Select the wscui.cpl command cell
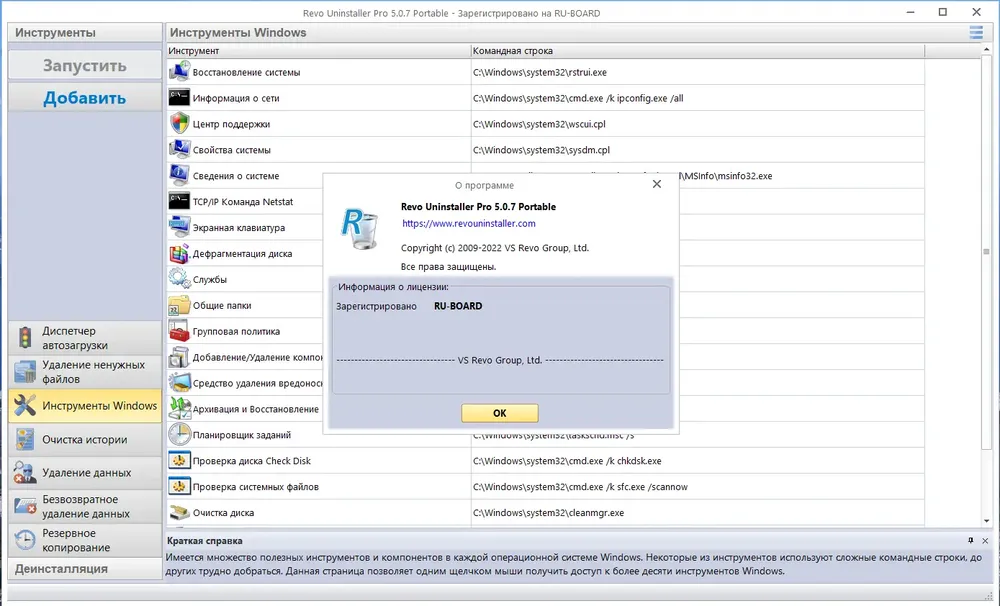This screenshot has width=1000, height=606. (x=698, y=124)
